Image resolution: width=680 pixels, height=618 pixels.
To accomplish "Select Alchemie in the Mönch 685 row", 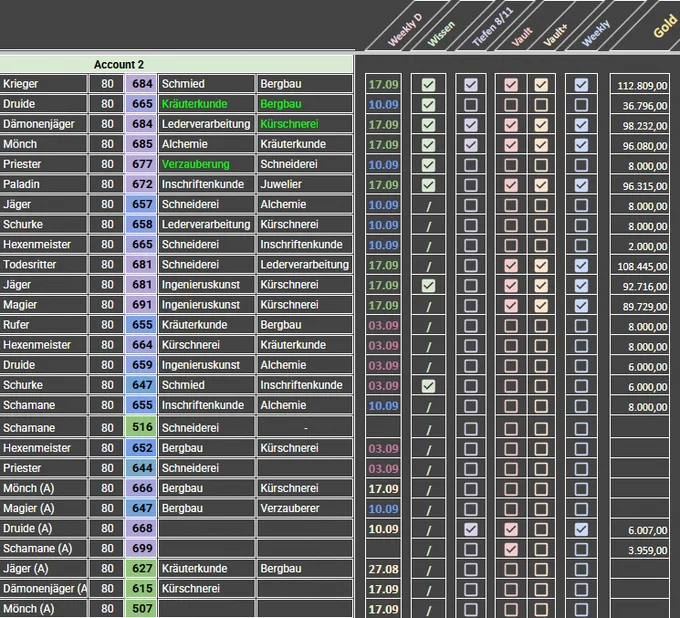I will point(206,144).
